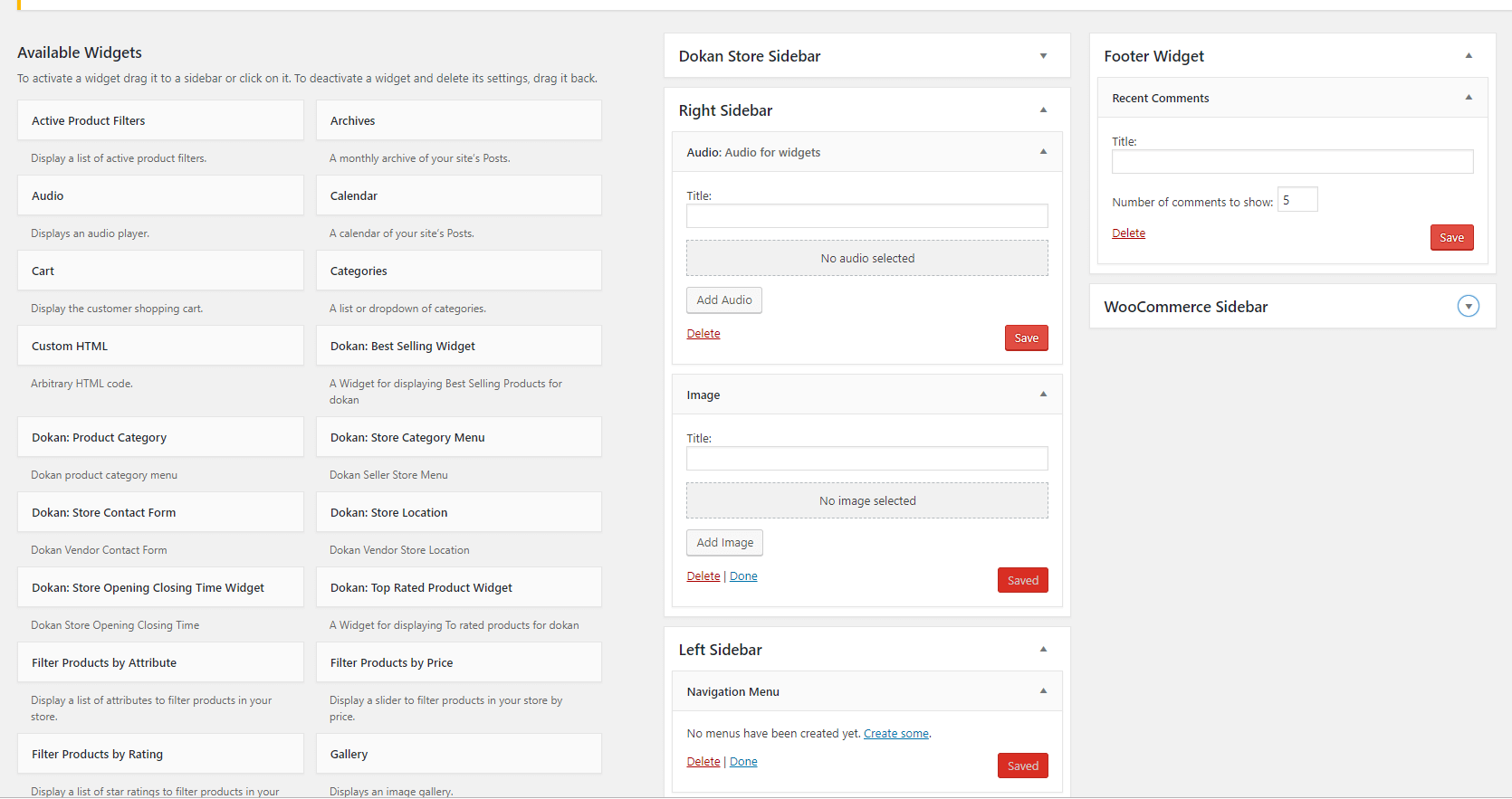
Task: Click the Image widget Title field
Action: point(866,458)
